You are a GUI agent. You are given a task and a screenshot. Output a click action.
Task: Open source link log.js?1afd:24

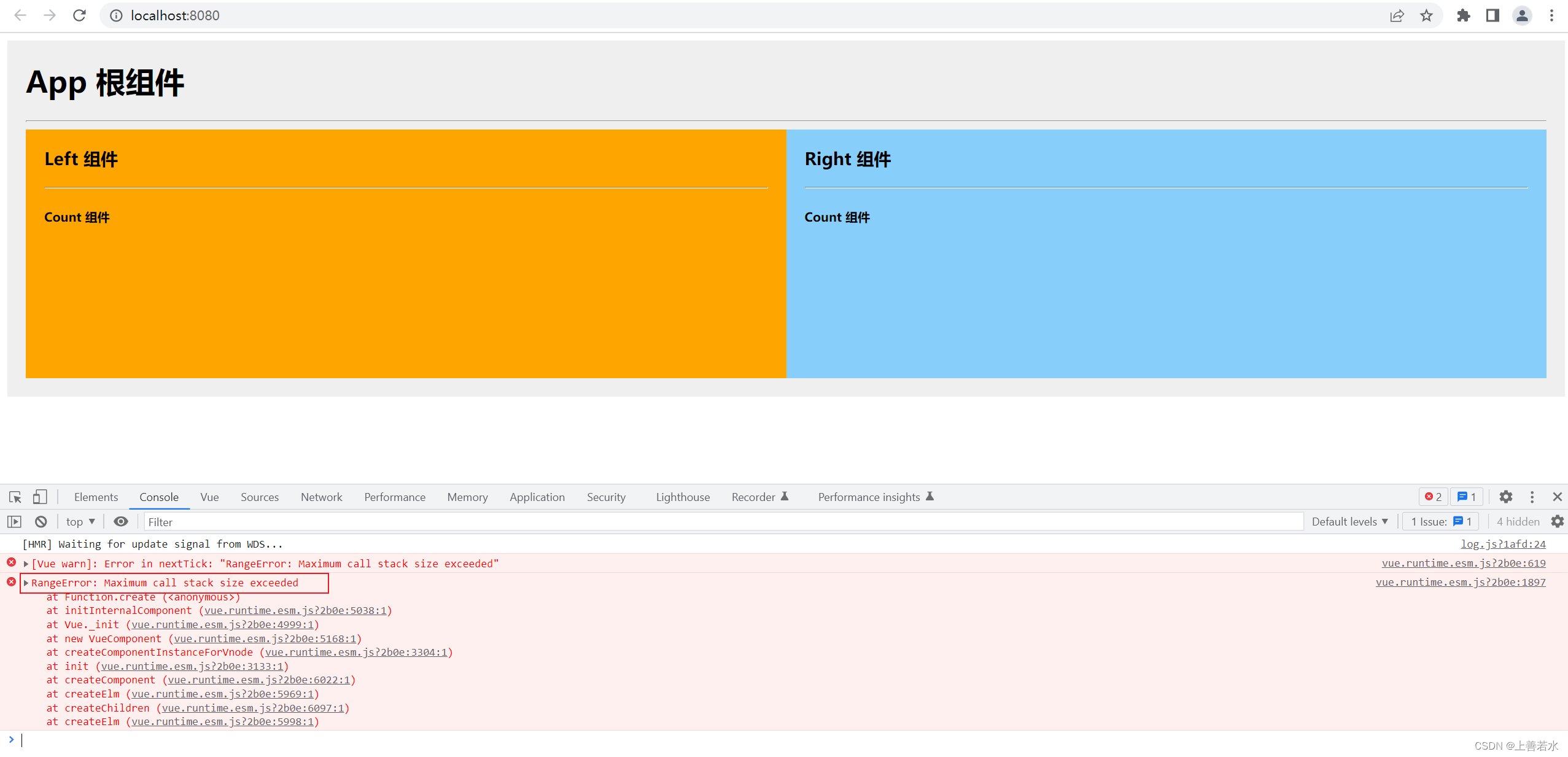[x=1503, y=544]
